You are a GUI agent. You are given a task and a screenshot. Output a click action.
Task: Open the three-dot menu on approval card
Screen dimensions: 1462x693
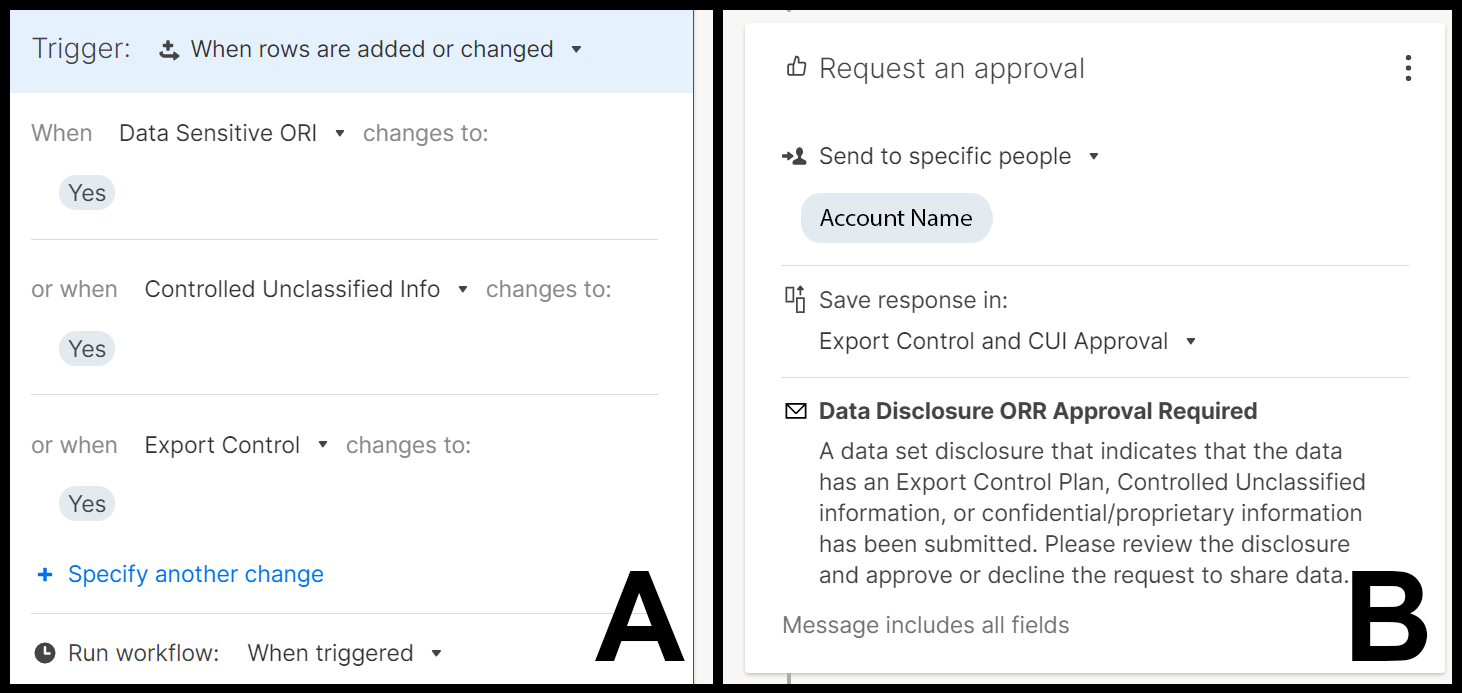(x=1408, y=68)
